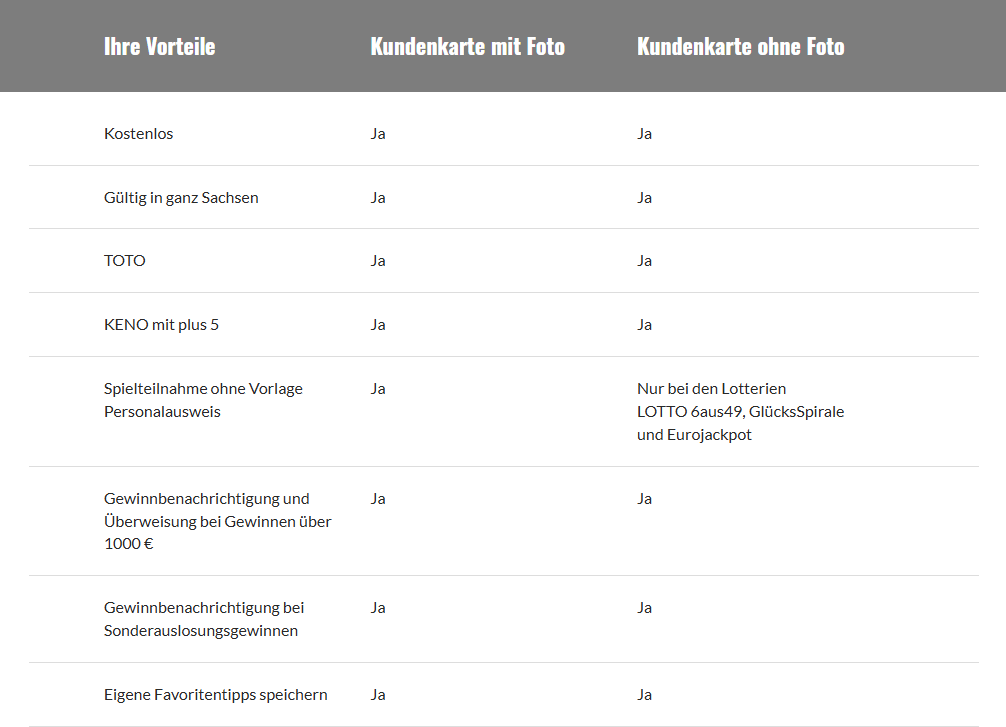Click "Spielteilnahme ohne Vorlage Personalausweis" label
The height and width of the screenshot is (727, 1006).
[203, 400]
